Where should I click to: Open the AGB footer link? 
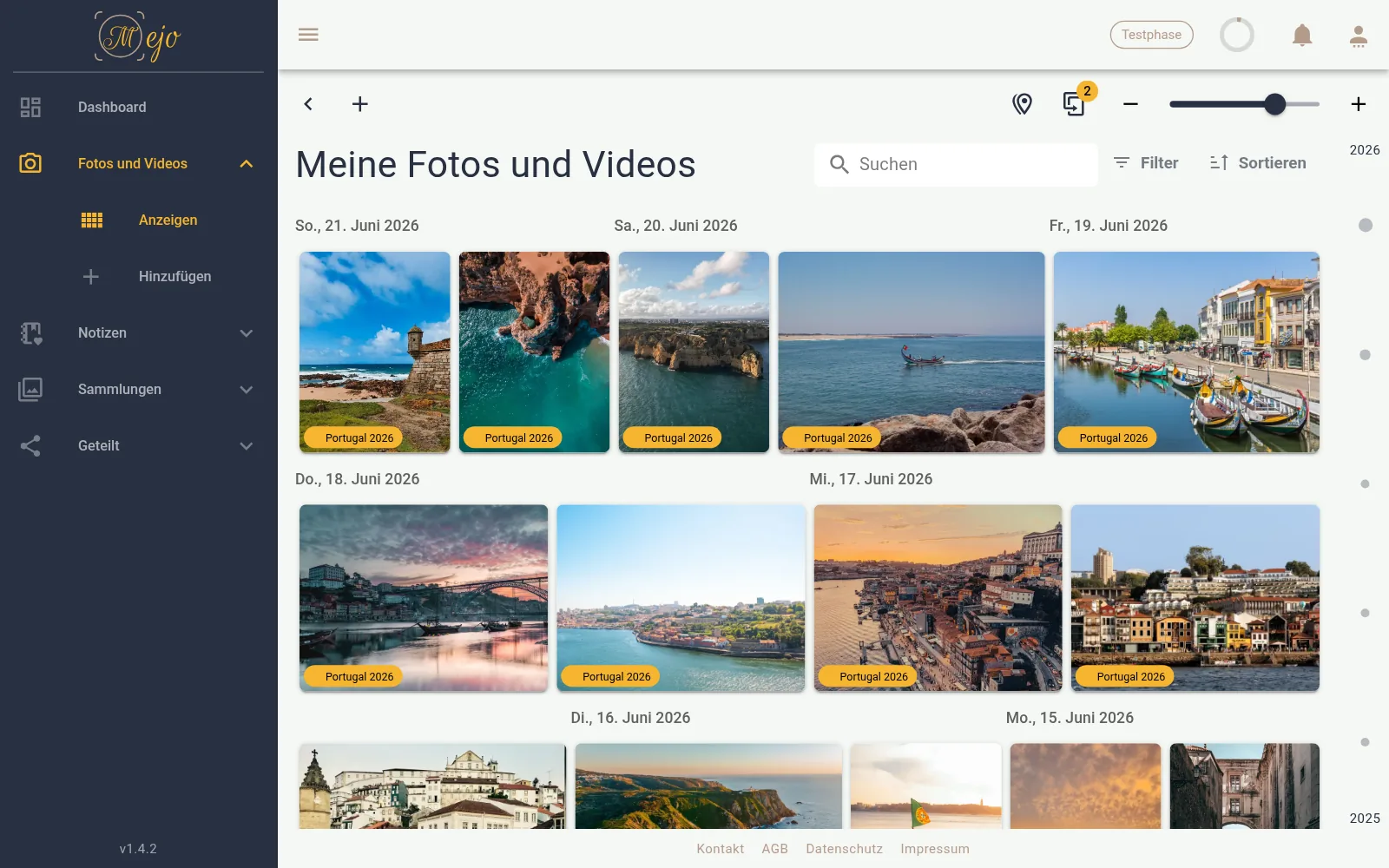point(775,849)
